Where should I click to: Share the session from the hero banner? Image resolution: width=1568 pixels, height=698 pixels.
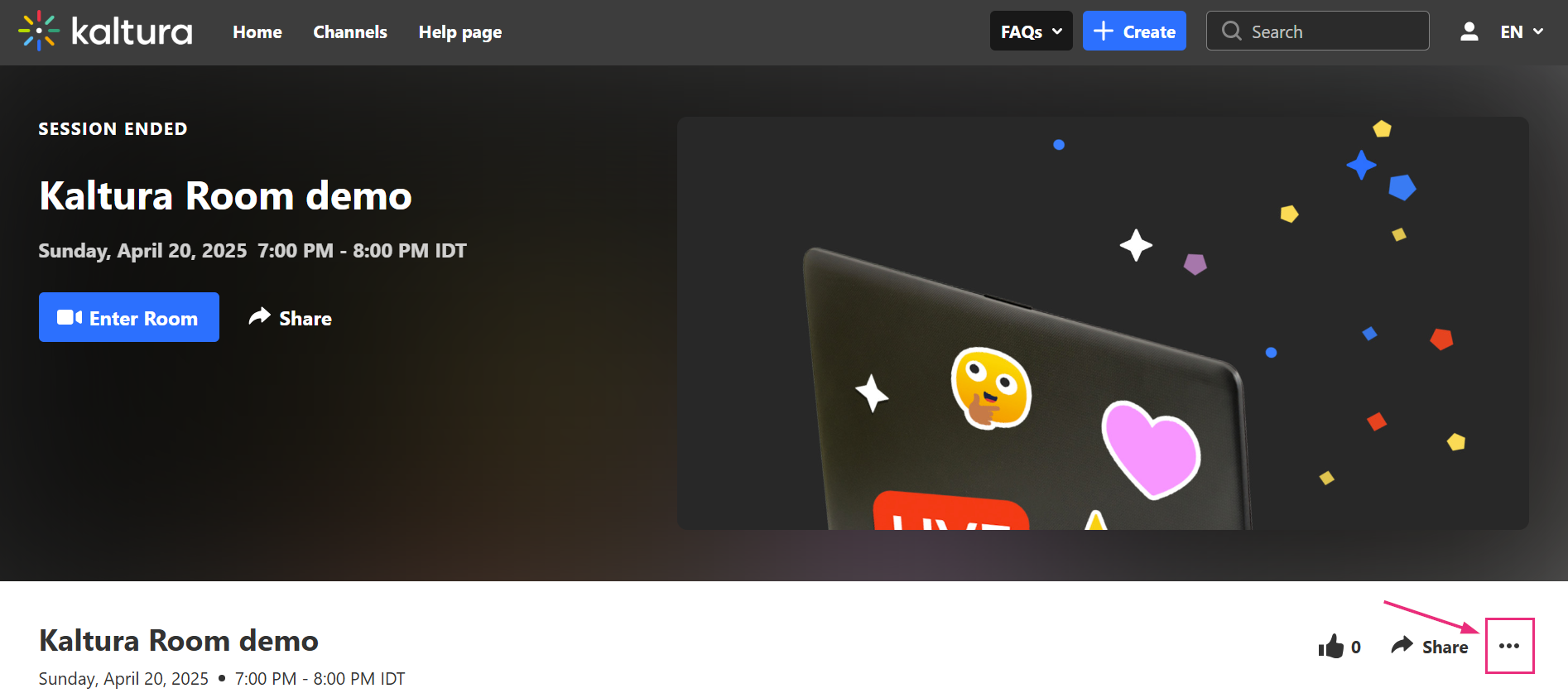pyautogui.click(x=291, y=318)
